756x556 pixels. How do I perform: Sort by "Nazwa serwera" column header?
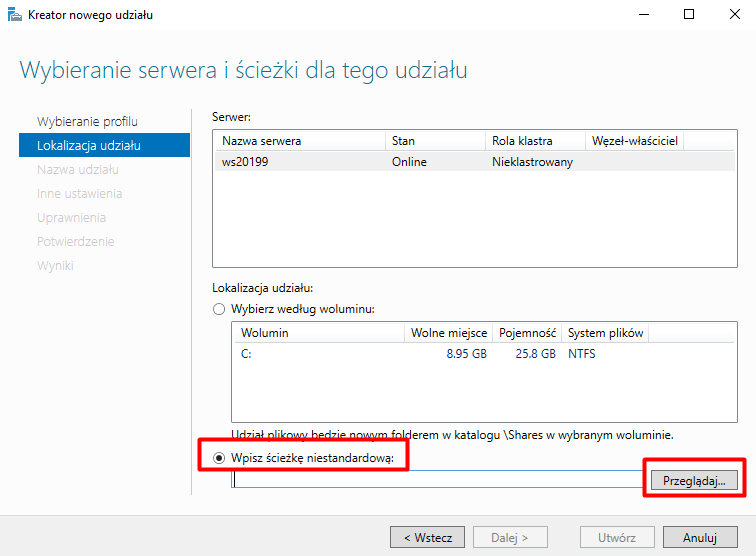click(262, 141)
